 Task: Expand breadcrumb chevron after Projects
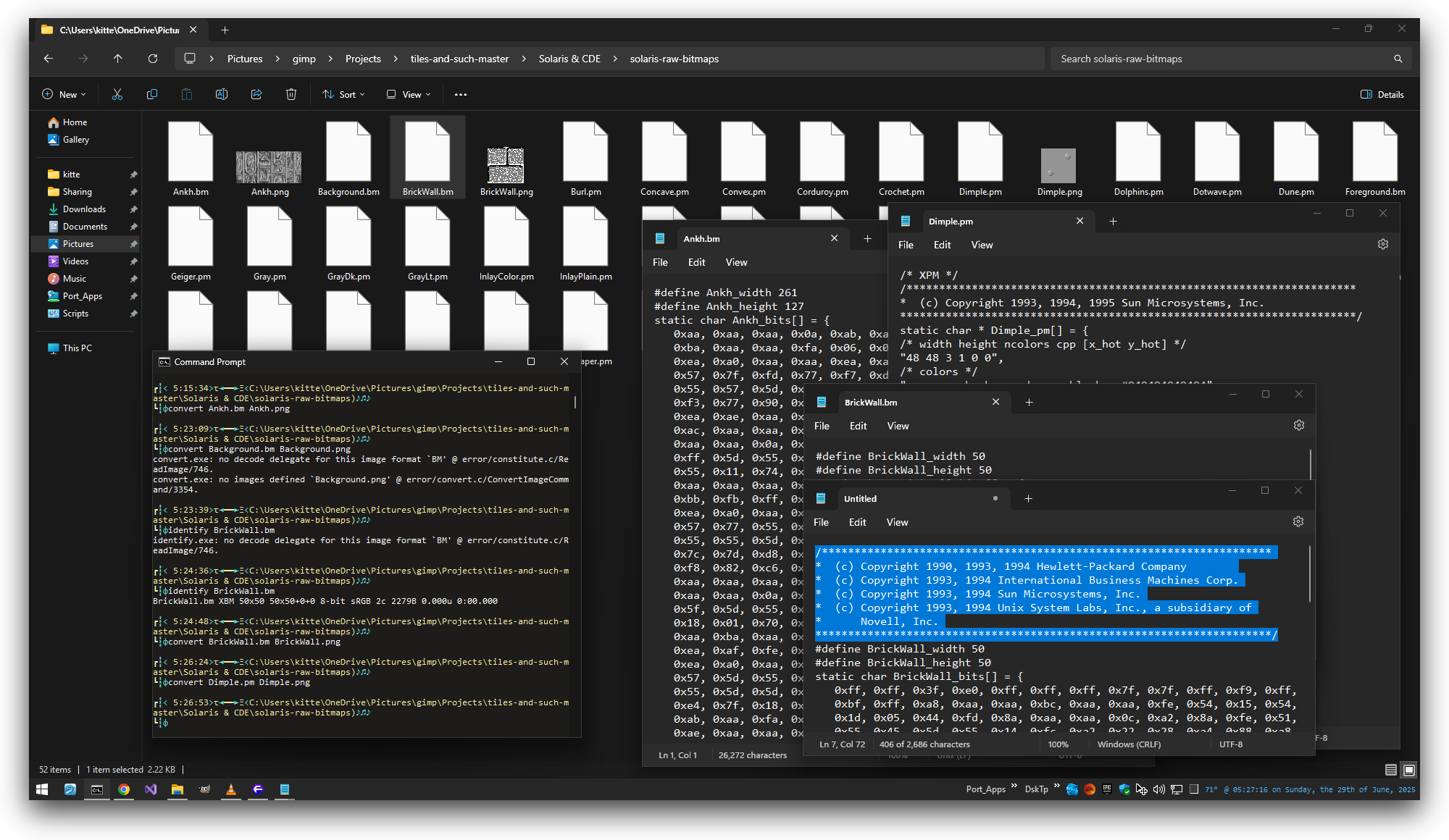click(x=396, y=59)
